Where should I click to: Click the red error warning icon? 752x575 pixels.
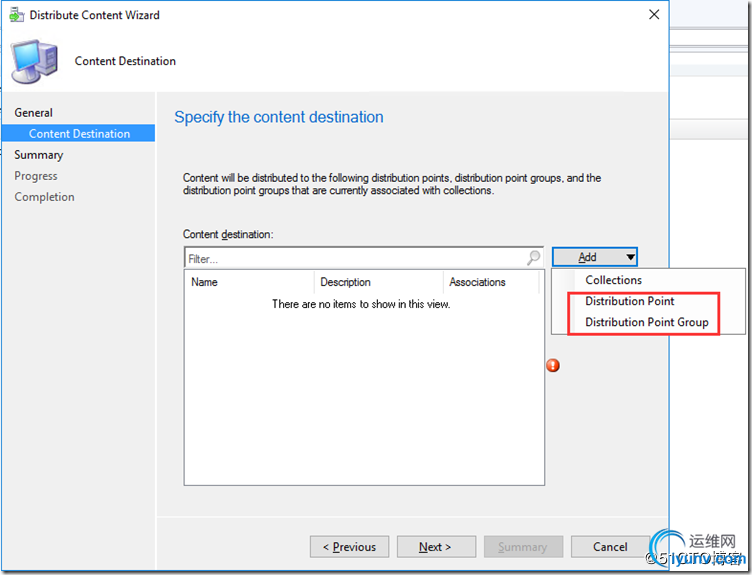pos(553,365)
